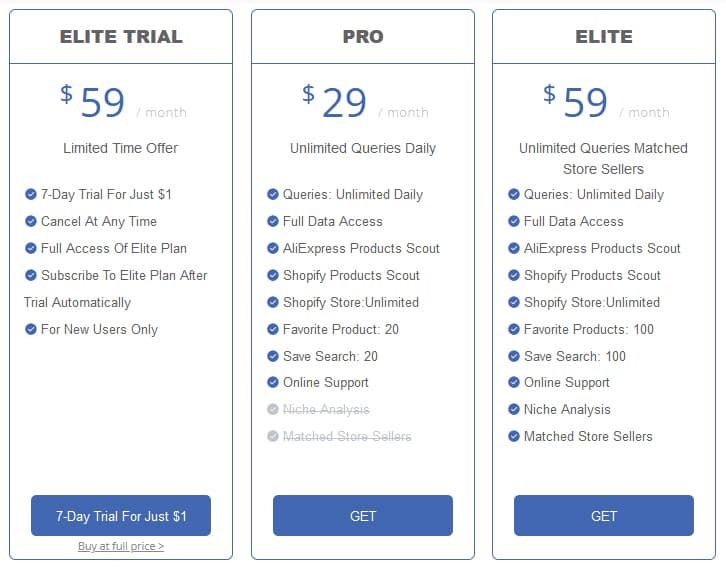Click checkmark next to Favorite Products: 100
This screenshot has width=726, height=568.
[x=513, y=329]
